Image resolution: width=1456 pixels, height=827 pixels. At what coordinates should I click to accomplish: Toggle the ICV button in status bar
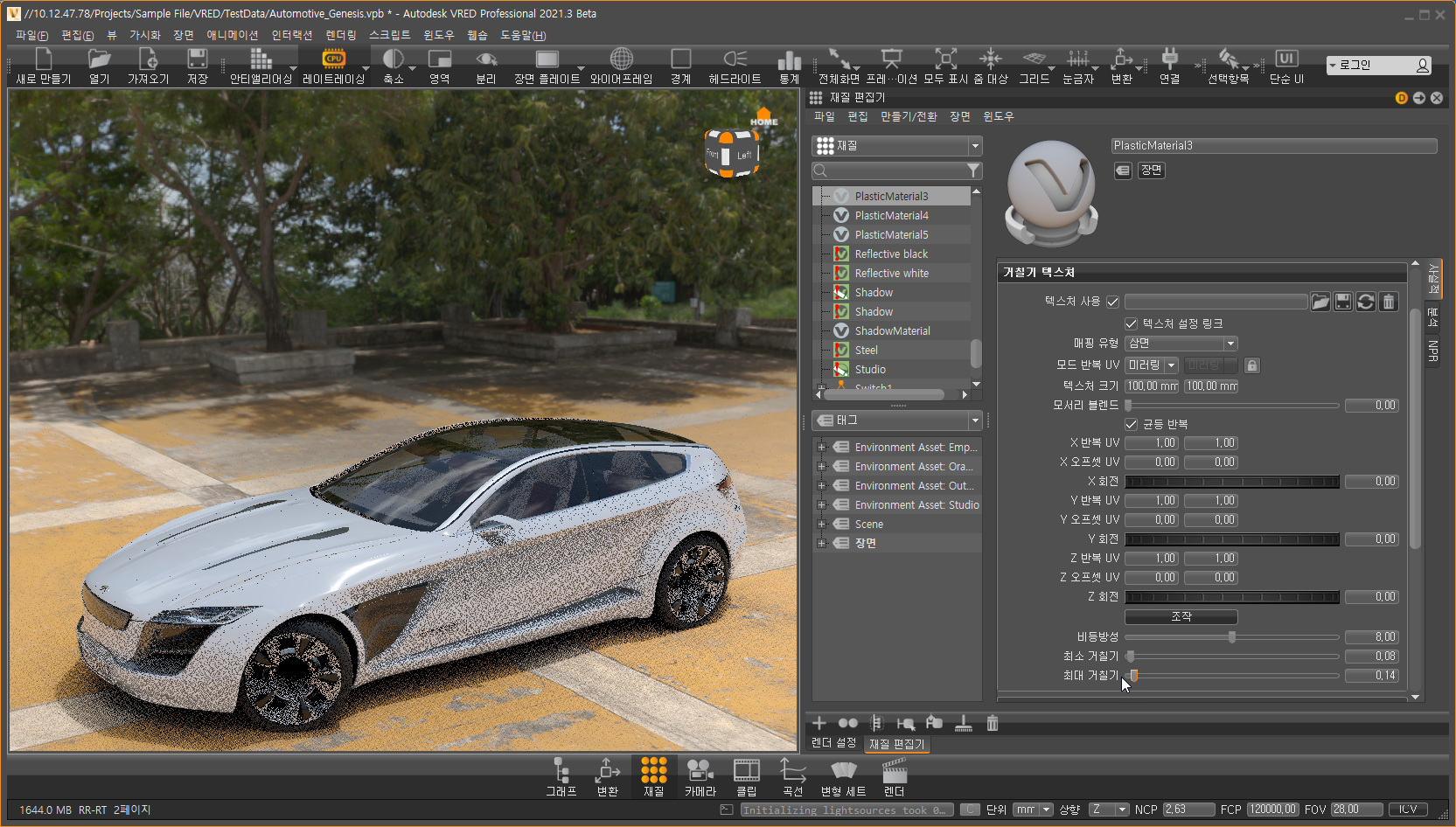[1408, 810]
